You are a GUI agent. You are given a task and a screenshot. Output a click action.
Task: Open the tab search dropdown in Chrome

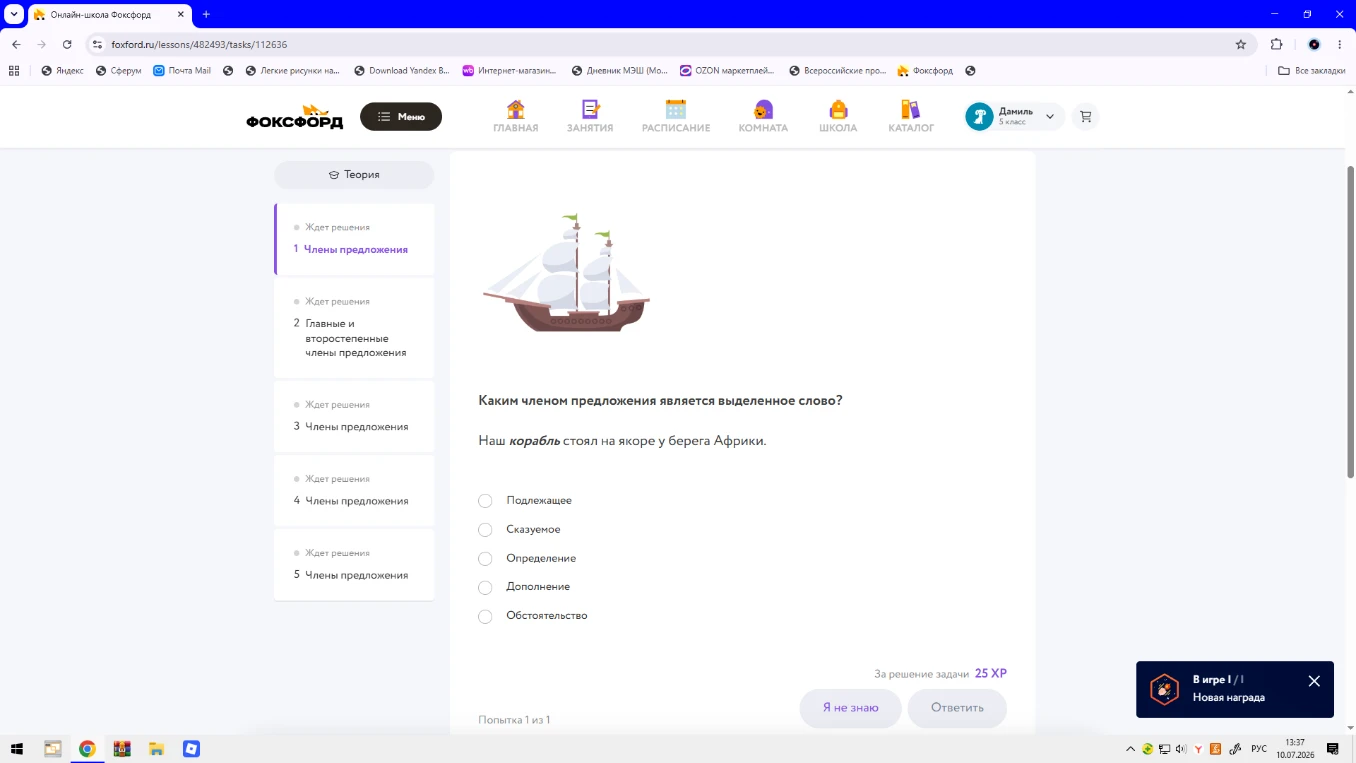click(14, 14)
